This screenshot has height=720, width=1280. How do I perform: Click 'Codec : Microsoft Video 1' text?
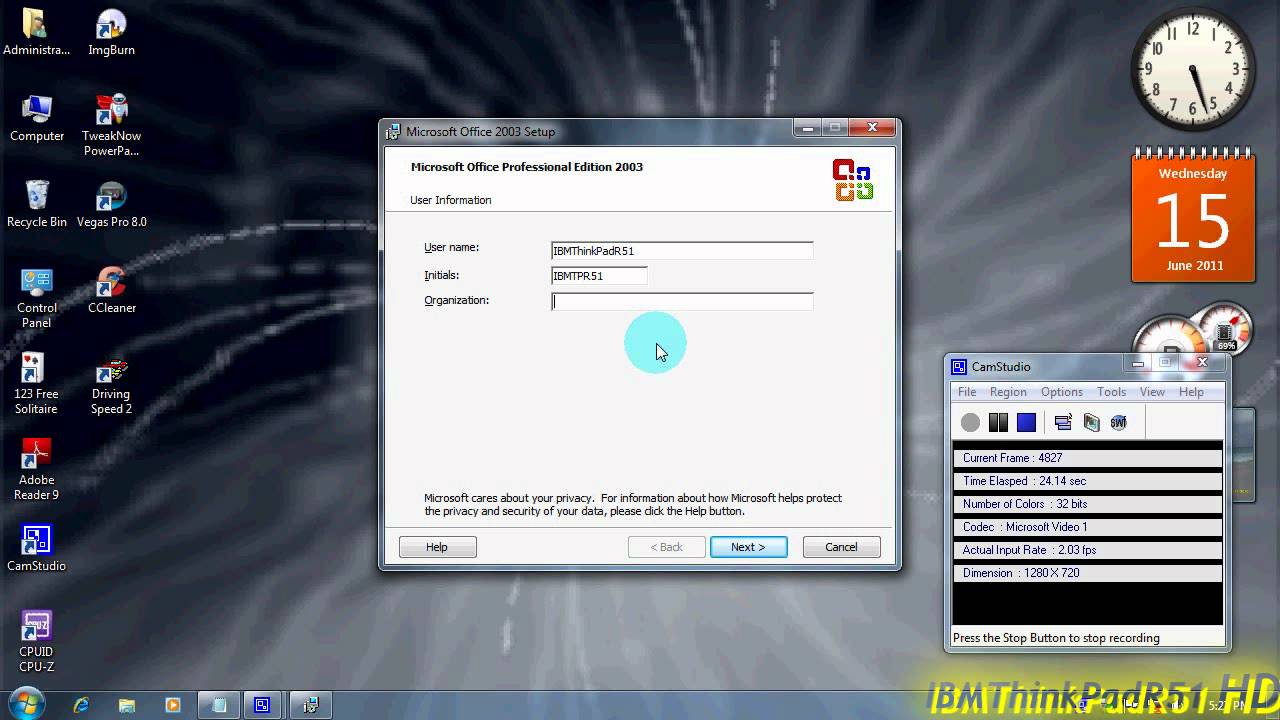click(x=1025, y=527)
